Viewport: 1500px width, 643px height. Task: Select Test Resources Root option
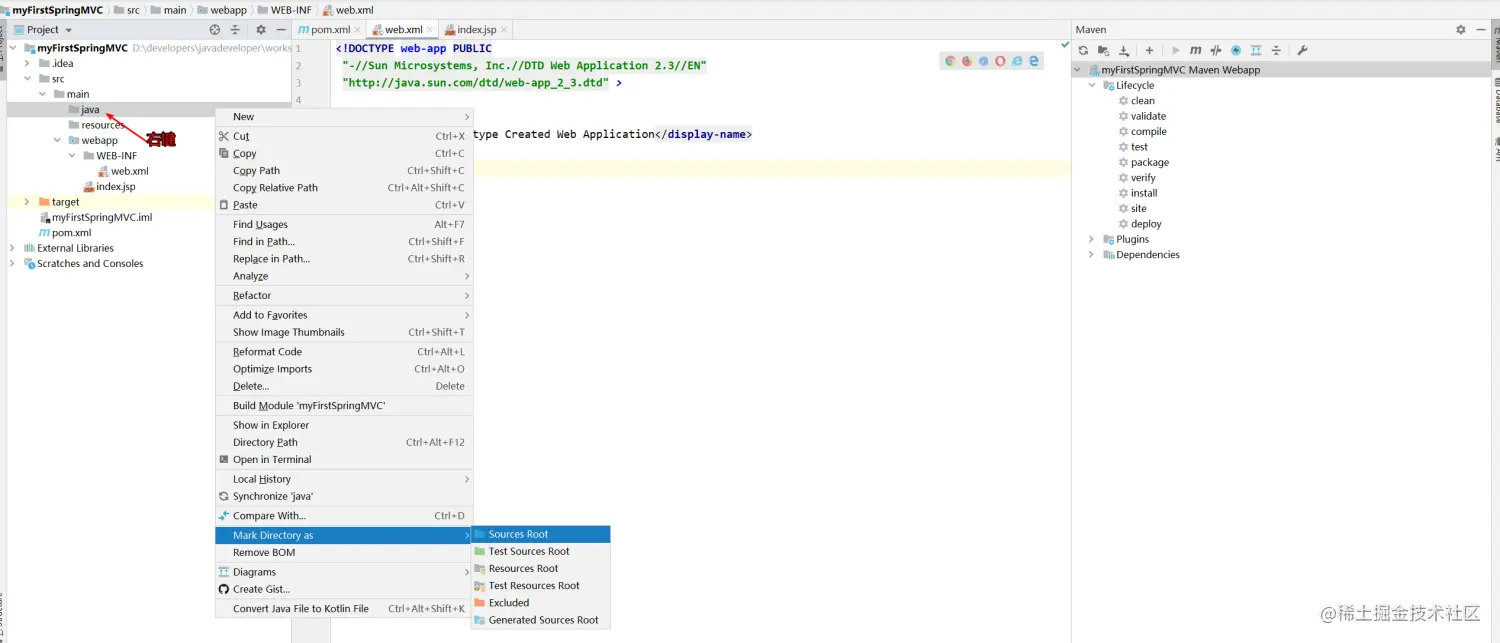click(541, 586)
